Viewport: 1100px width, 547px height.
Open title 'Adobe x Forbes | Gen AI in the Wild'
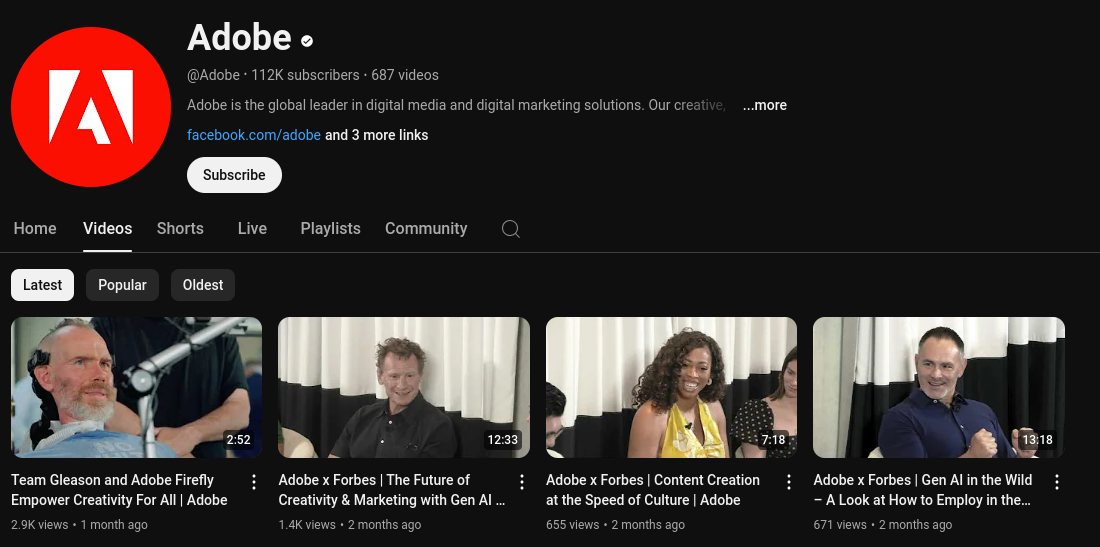pos(923,490)
